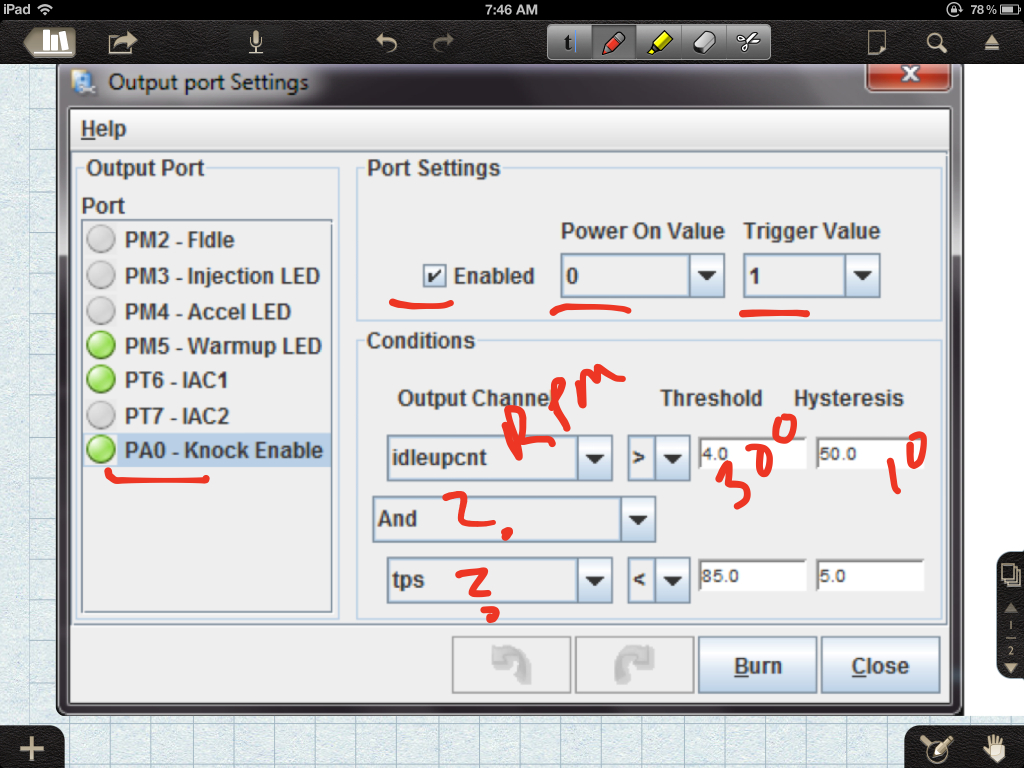Select port PM3 - Injection LED

pos(206,276)
